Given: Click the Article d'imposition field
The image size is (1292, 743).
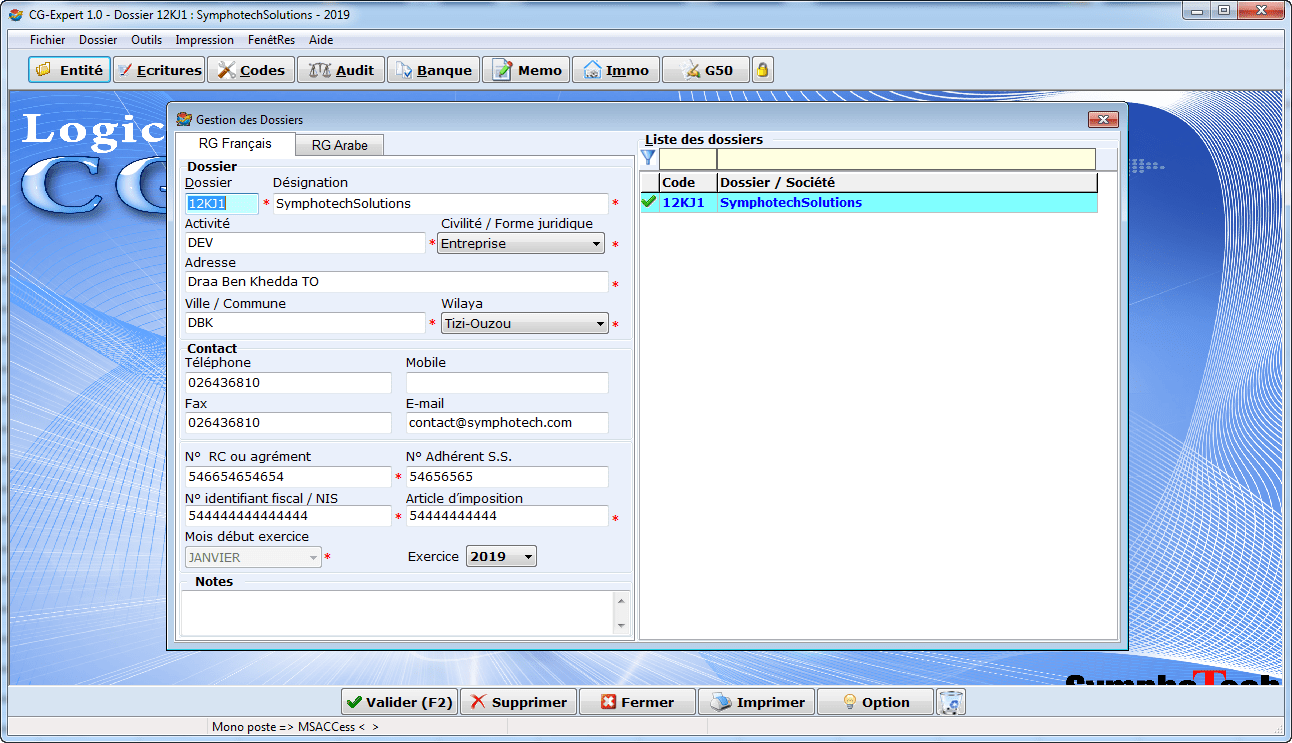Looking at the screenshot, I should [507, 516].
